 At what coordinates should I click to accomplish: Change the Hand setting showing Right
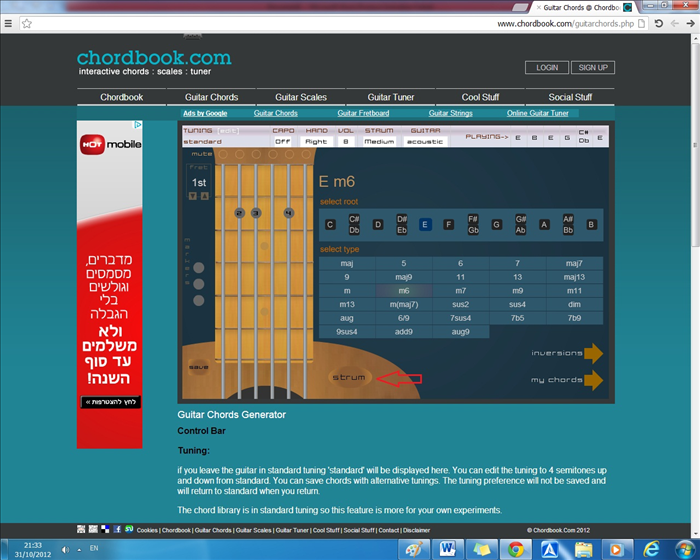pyautogui.click(x=316, y=141)
